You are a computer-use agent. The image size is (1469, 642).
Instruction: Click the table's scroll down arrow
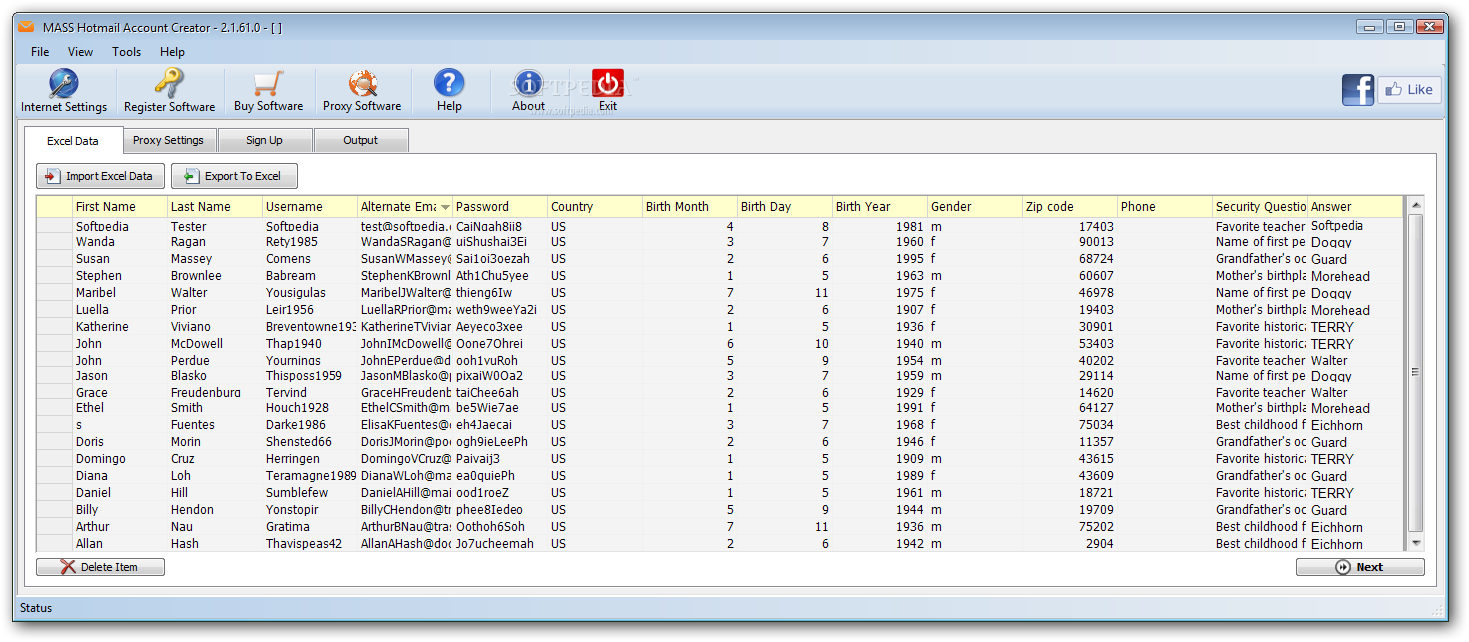click(1415, 542)
